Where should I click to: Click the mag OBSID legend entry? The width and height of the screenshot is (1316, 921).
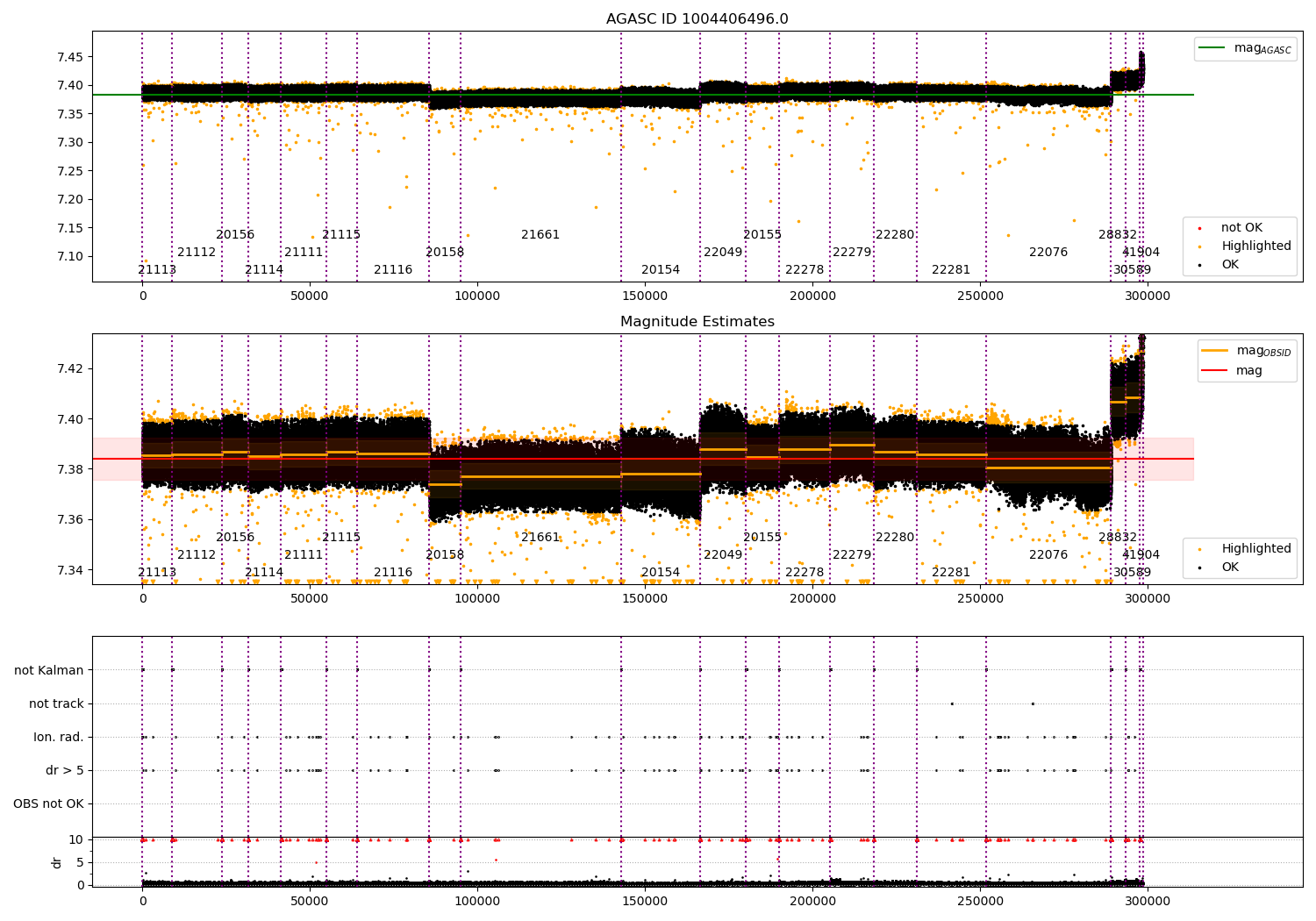click(x=1247, y=351)
